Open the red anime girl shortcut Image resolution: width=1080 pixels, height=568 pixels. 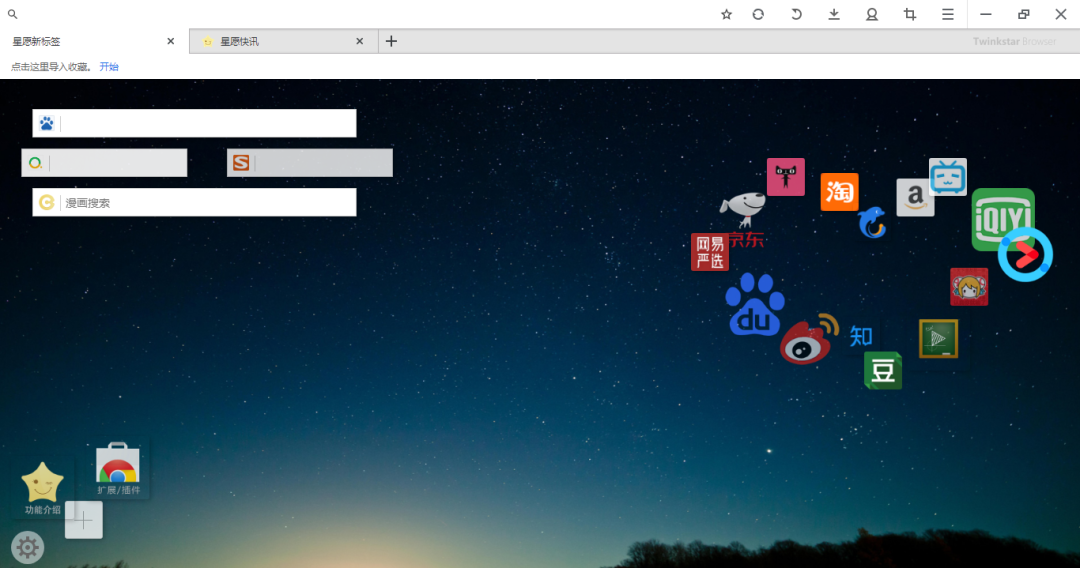click(969, 287)
